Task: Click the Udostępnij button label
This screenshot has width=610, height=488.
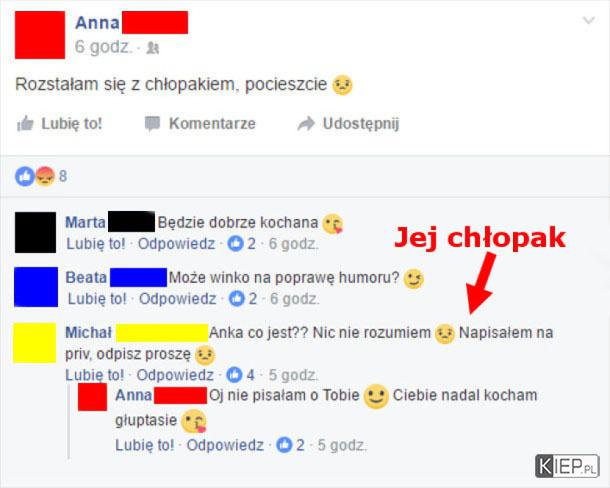Action: (361, 124)
